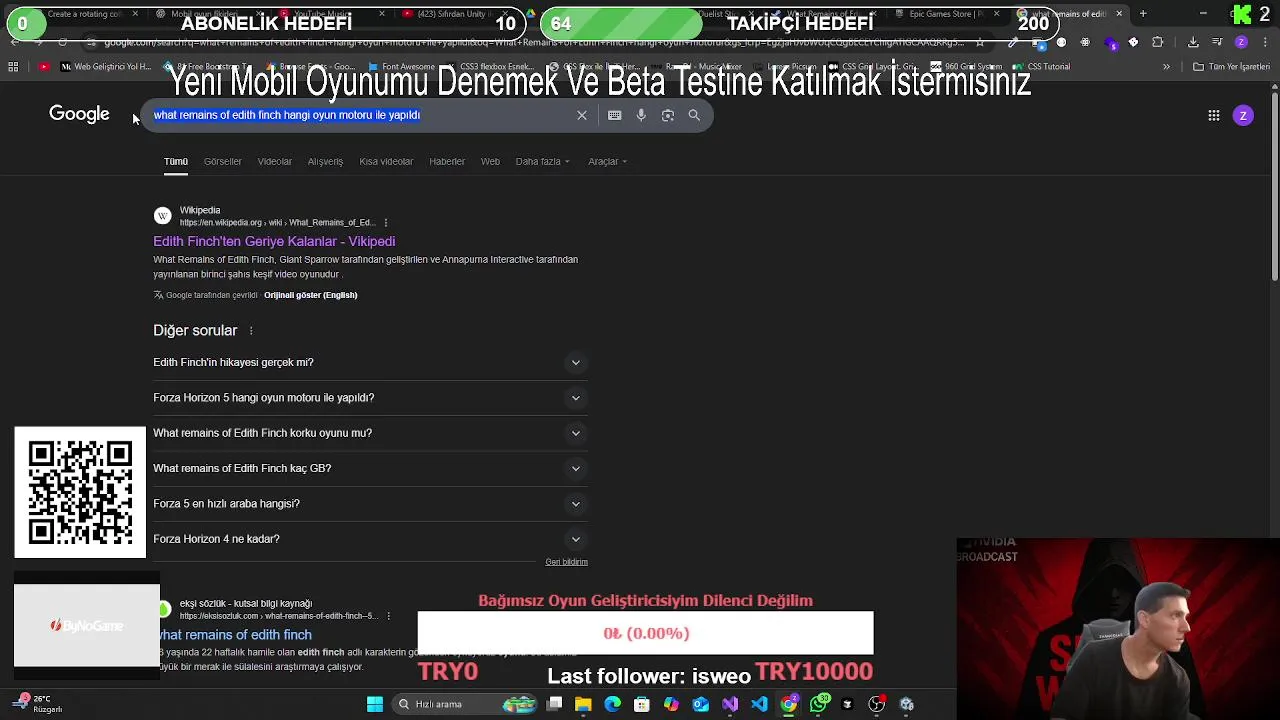Open three-dot menu next to Diğer sorular

point(251,331)
